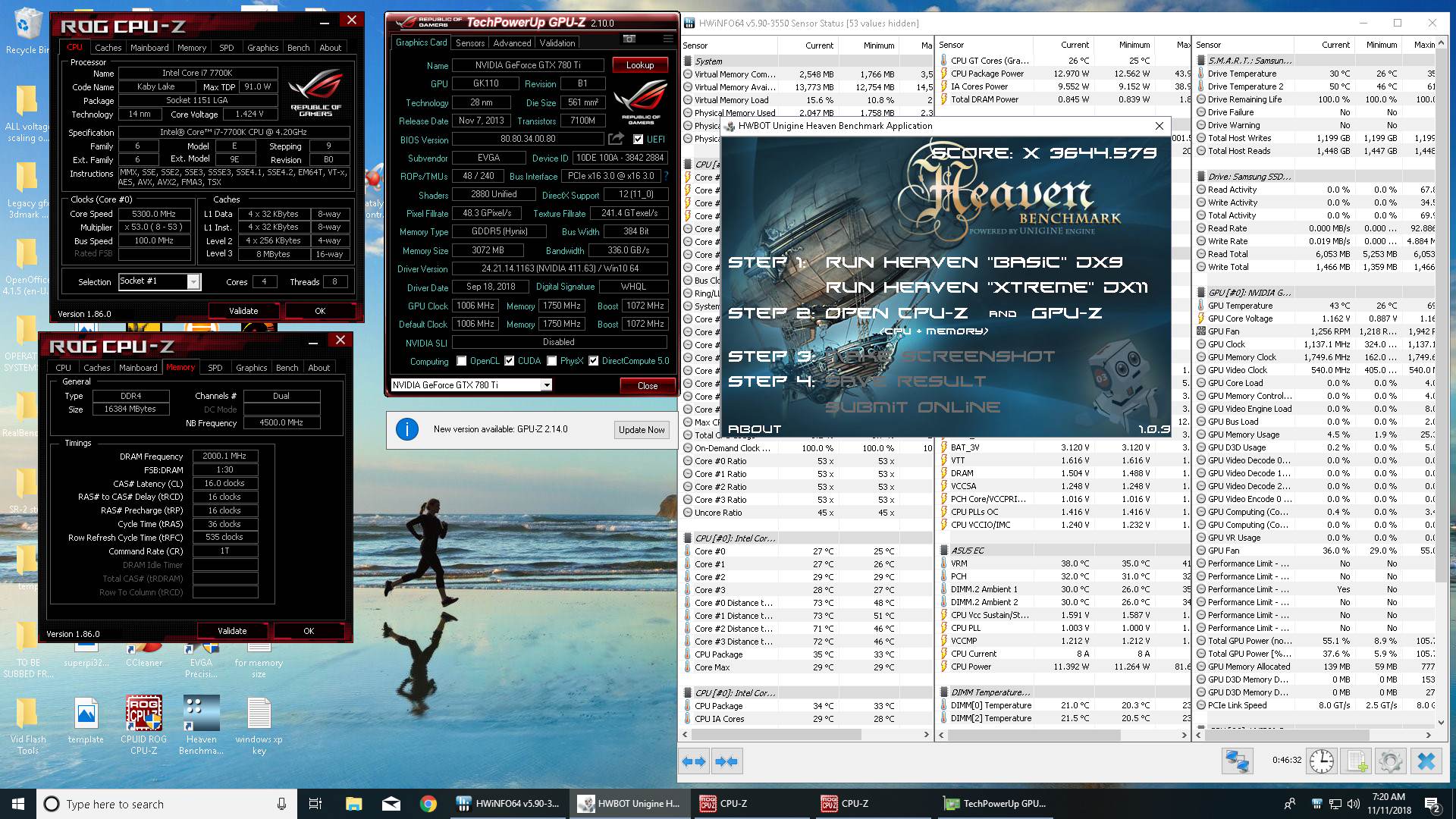This screenshot has height=819, width=1456.
Task: Click HWiNFO clock reset timer icon
Action: click(1322, 761)
